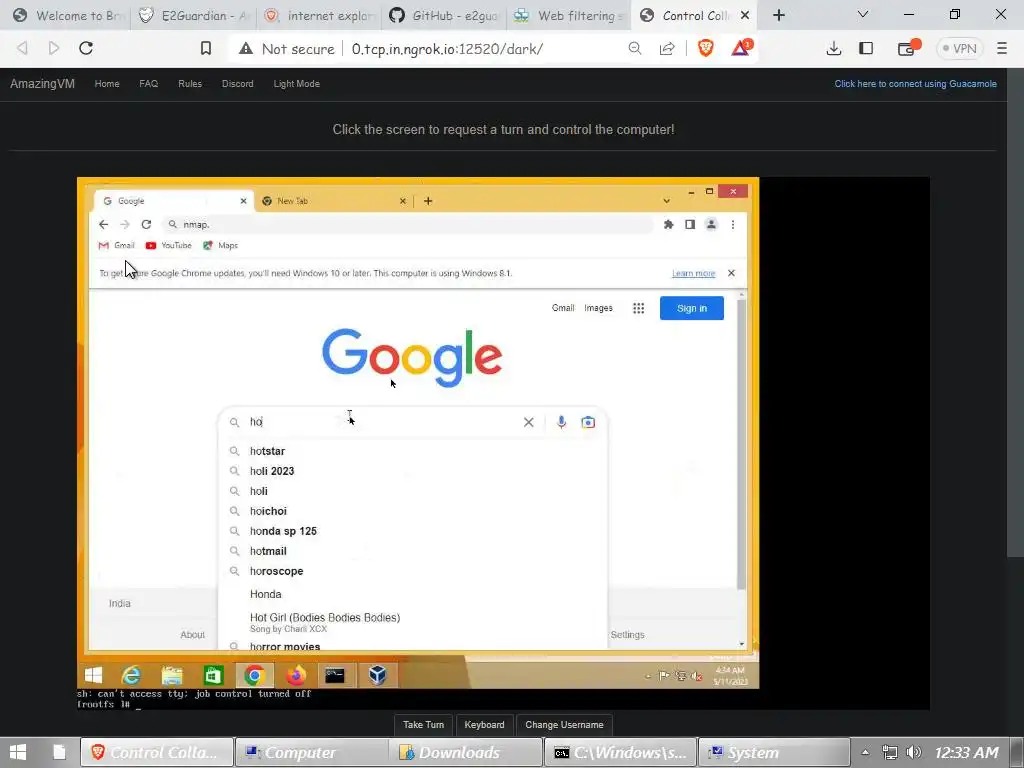Switch to Light Mode
Image resolution: width=1024 pixels, height=768 pixels.
(296, 84)
